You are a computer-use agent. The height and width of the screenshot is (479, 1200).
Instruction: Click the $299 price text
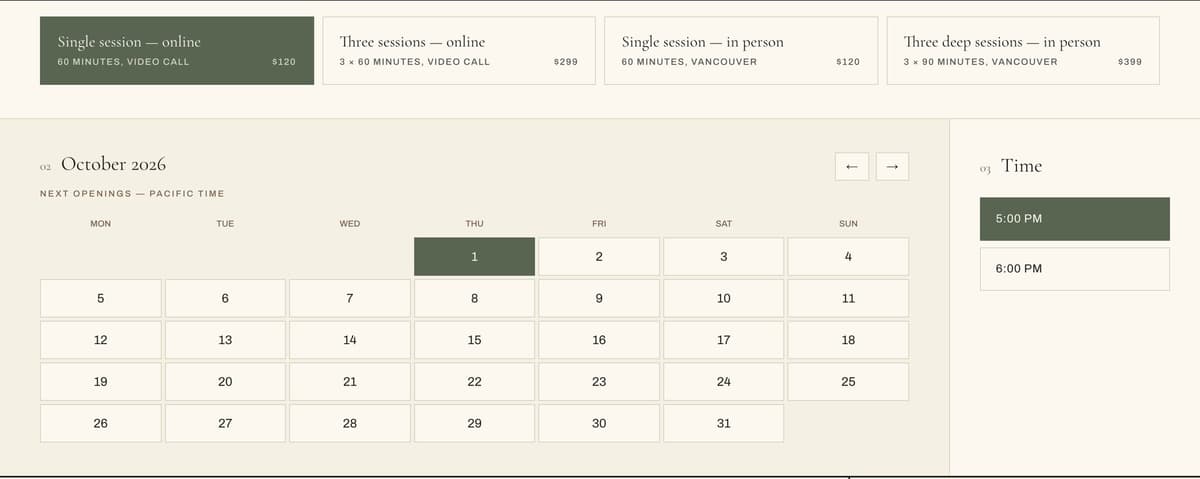565,62
